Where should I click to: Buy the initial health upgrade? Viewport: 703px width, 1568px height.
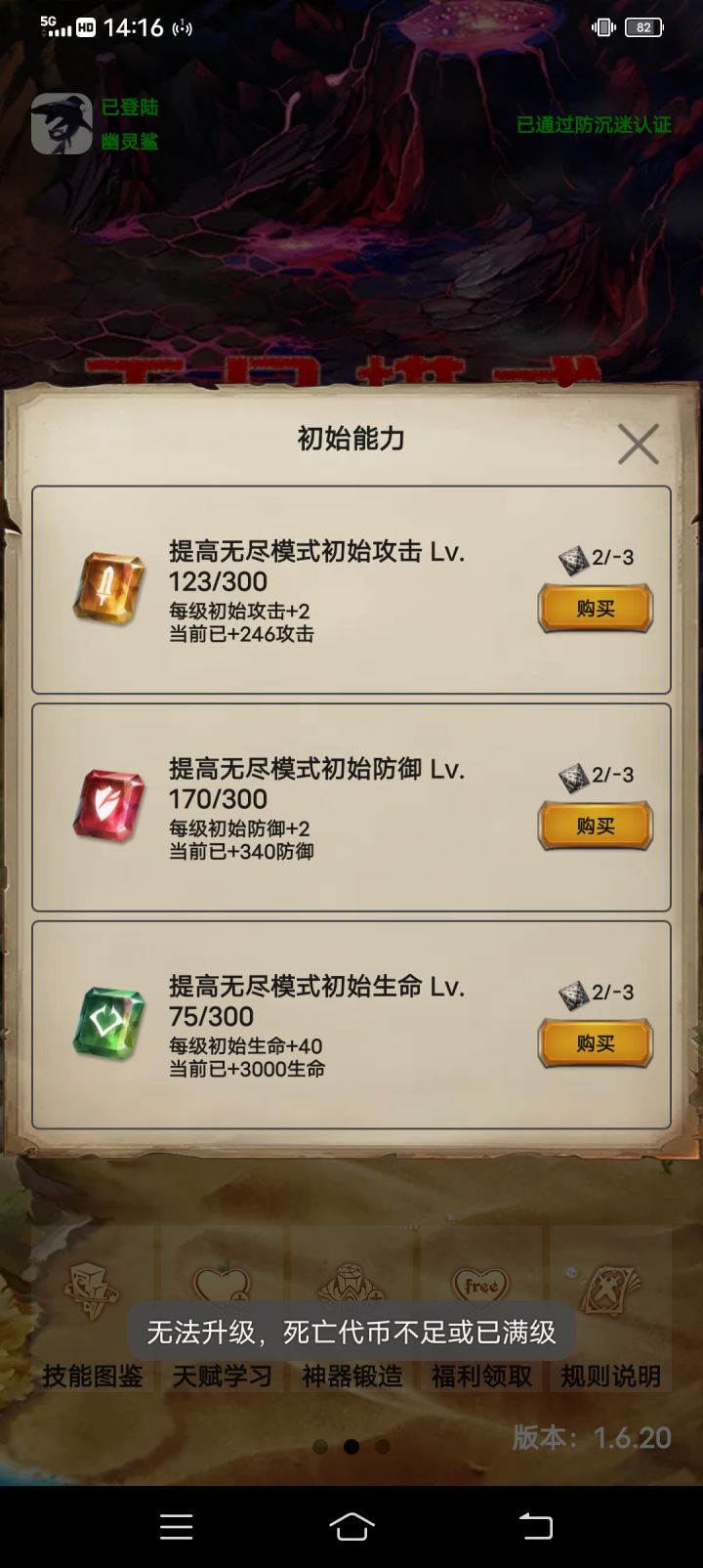595,1043
